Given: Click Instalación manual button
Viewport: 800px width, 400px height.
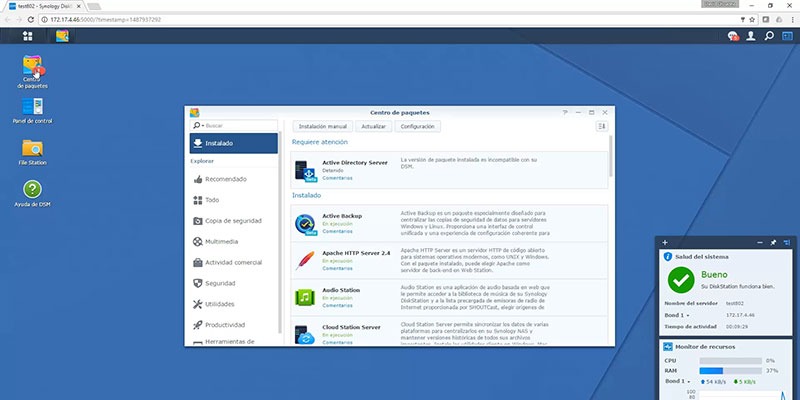Looking at the screenshot, I should click(x=322, y=126).
